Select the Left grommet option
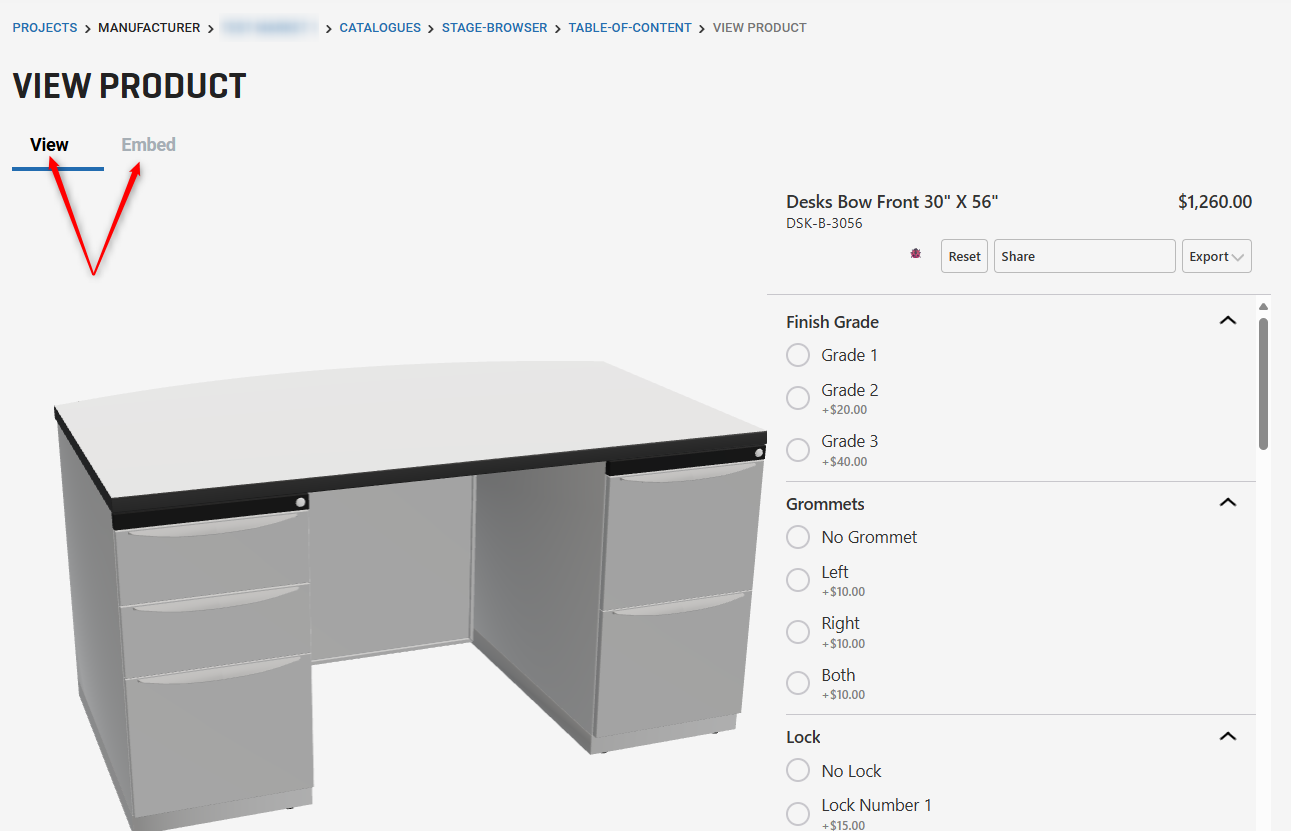Image resolution: width=1291 pixels, height=831 pixels. [x=798, y=579]
